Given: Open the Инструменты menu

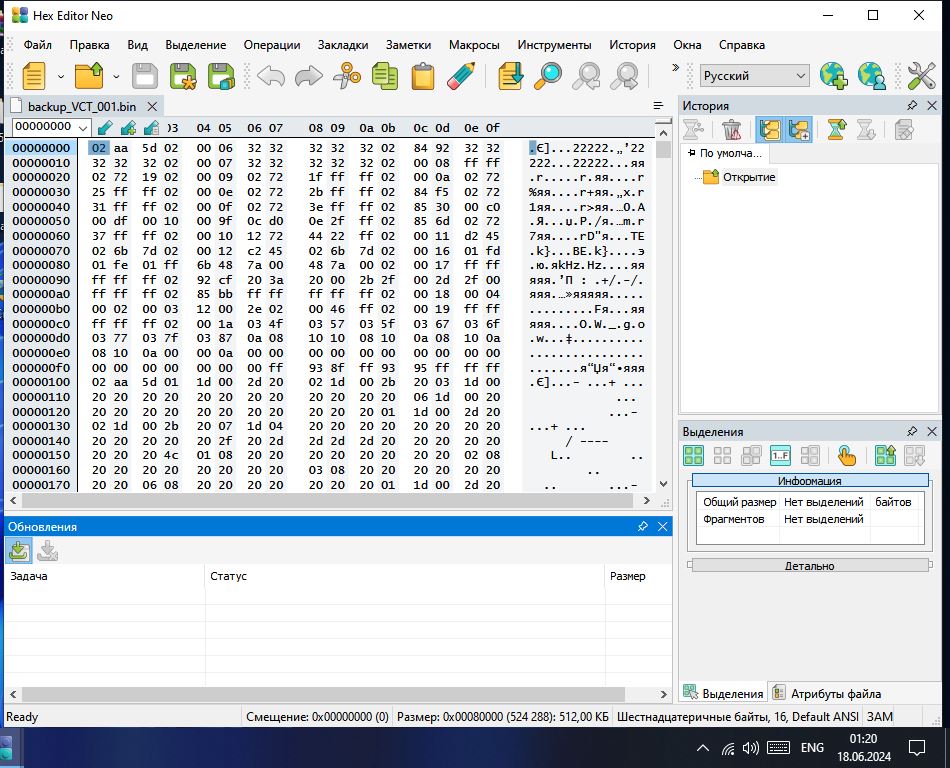Looking at the screenshot, I should (x=554, y=45).
